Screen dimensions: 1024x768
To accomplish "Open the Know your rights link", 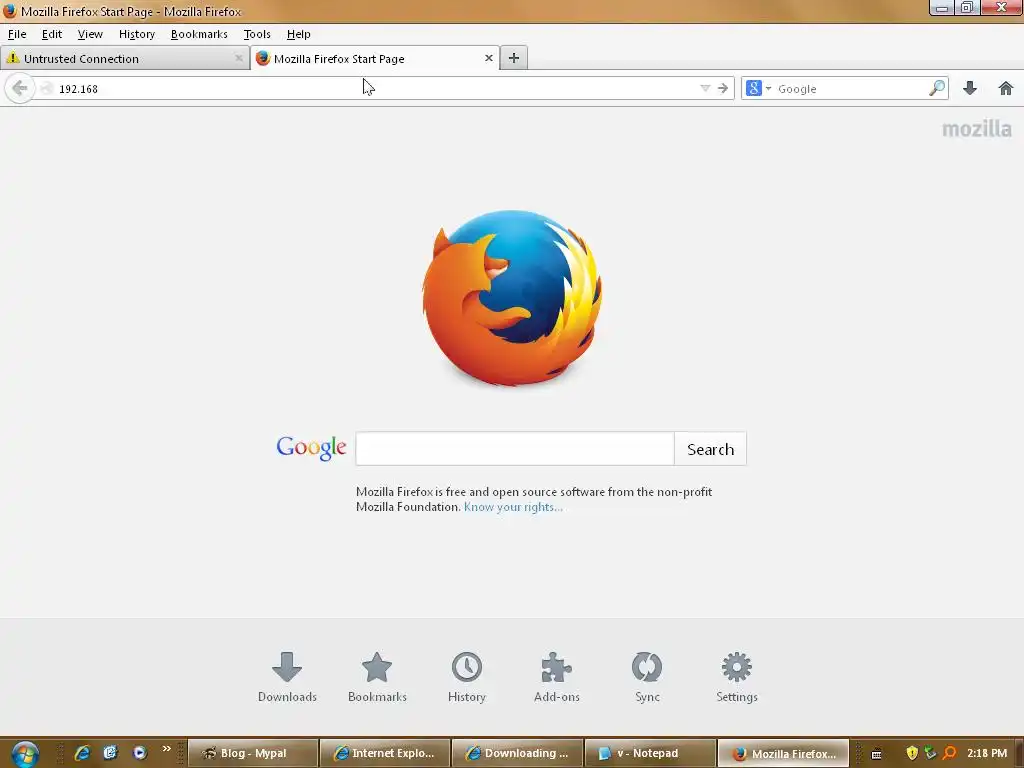I will (513, 507).
